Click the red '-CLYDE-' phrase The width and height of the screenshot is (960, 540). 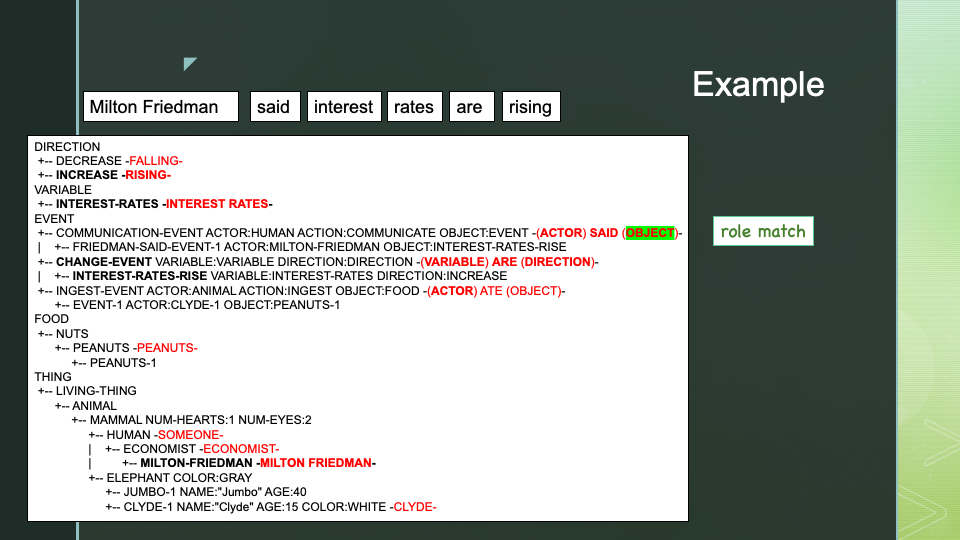point(413,507)
